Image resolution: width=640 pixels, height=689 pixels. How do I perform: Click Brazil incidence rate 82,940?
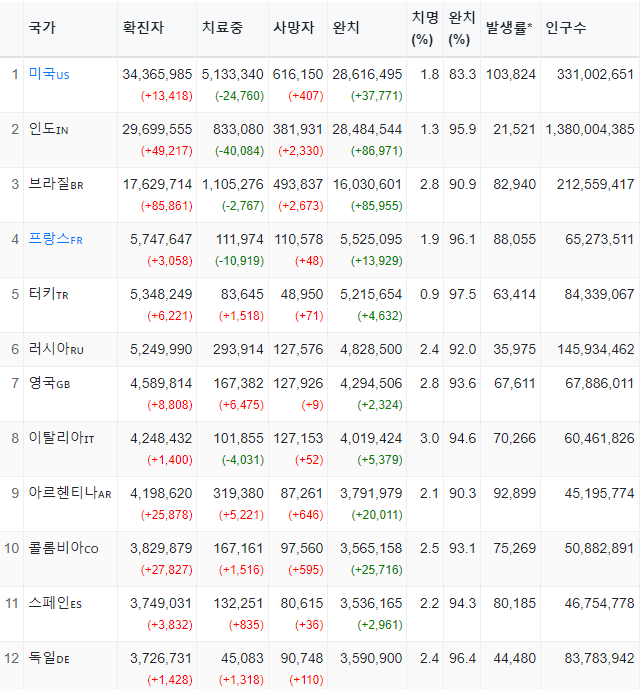click(514, 184)
